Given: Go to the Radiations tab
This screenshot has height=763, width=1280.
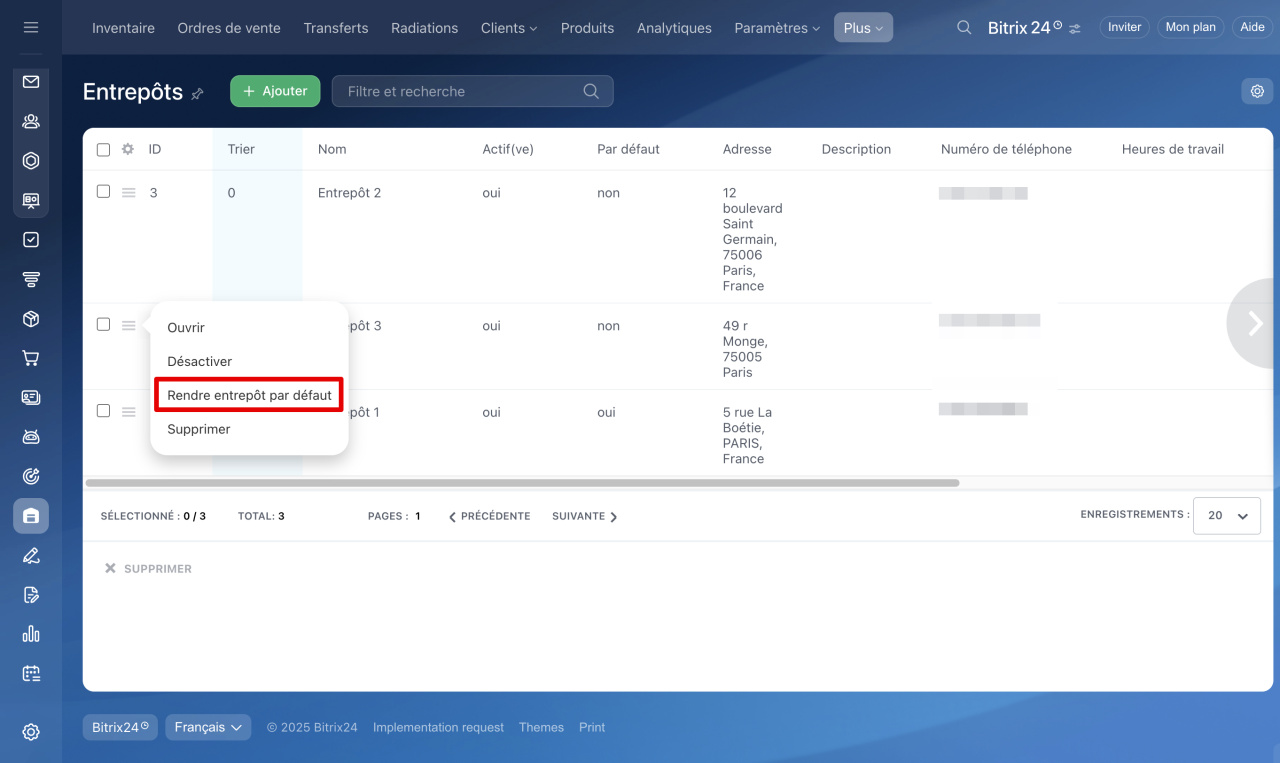Looking at the screenshot, I should coord(425,28).
